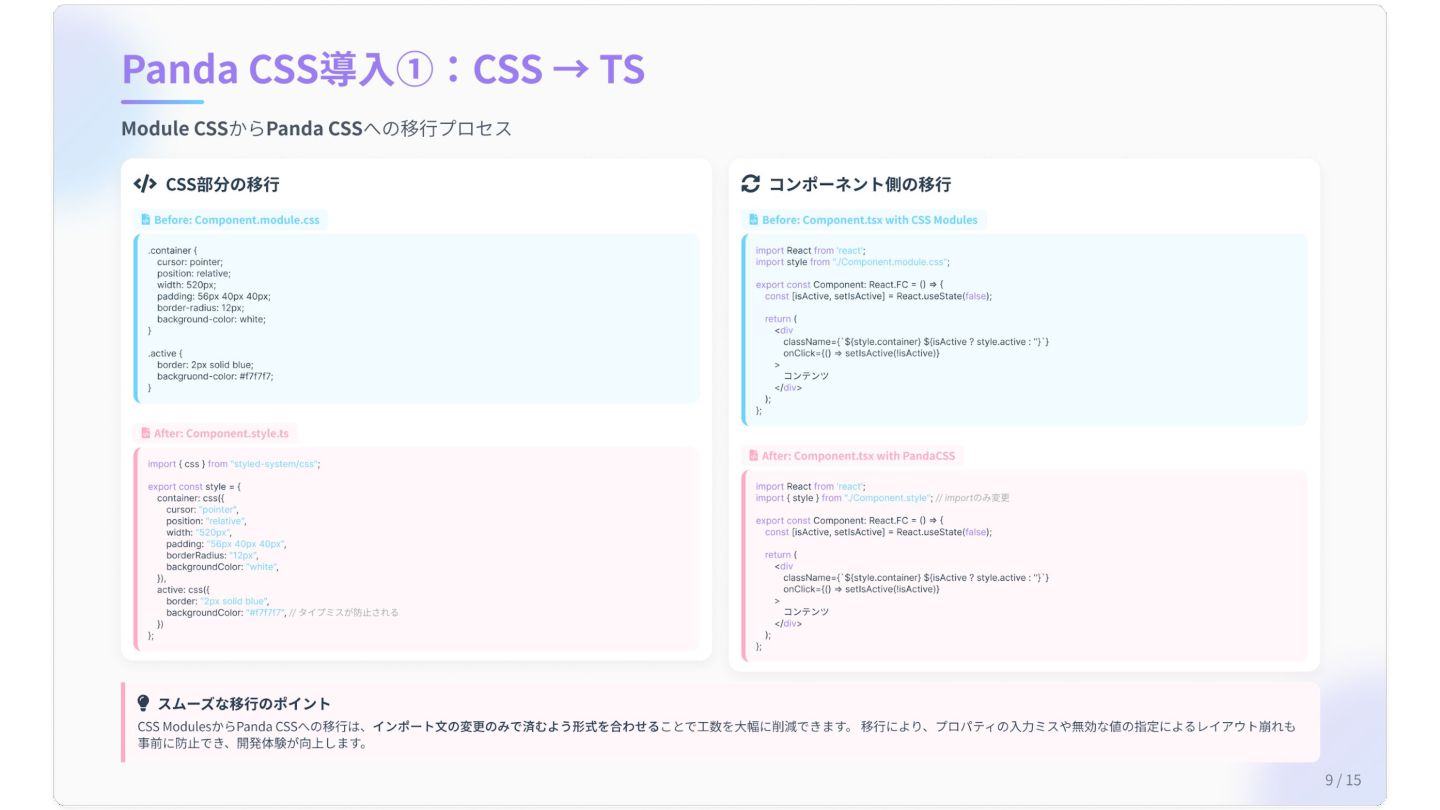Select subtitle Module CSSからPanda CSSへの移行プロセス

(x=316, y=129)
